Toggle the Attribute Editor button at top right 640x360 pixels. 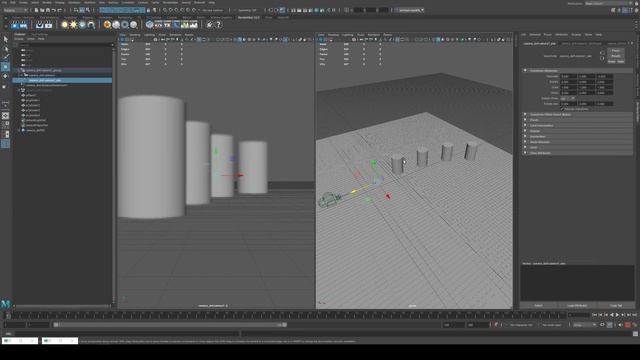625,10
